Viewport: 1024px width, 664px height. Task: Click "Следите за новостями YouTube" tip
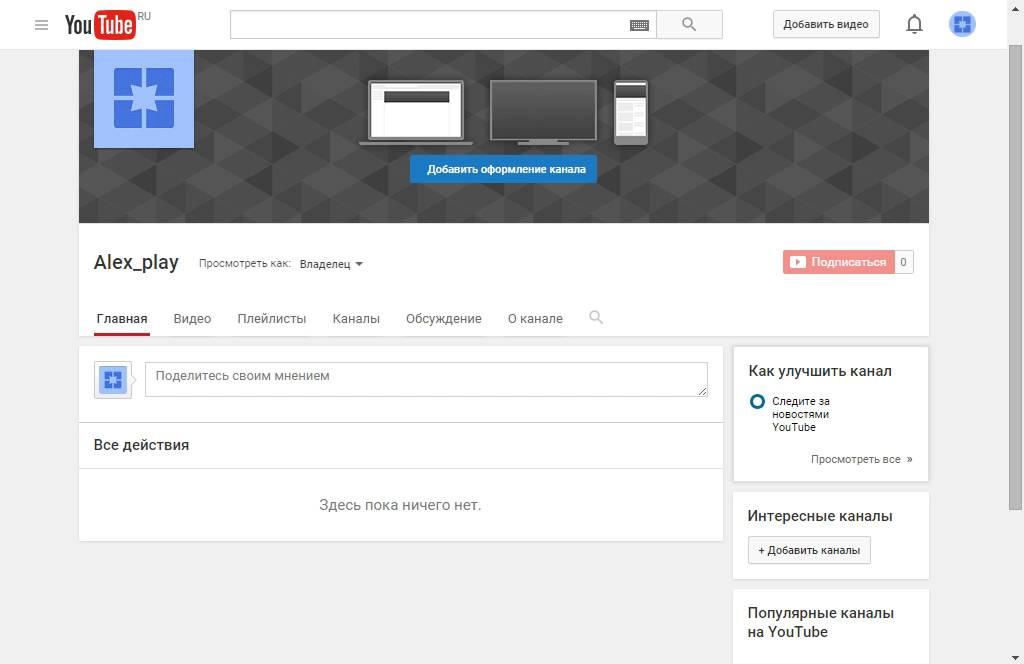(801, 414)
